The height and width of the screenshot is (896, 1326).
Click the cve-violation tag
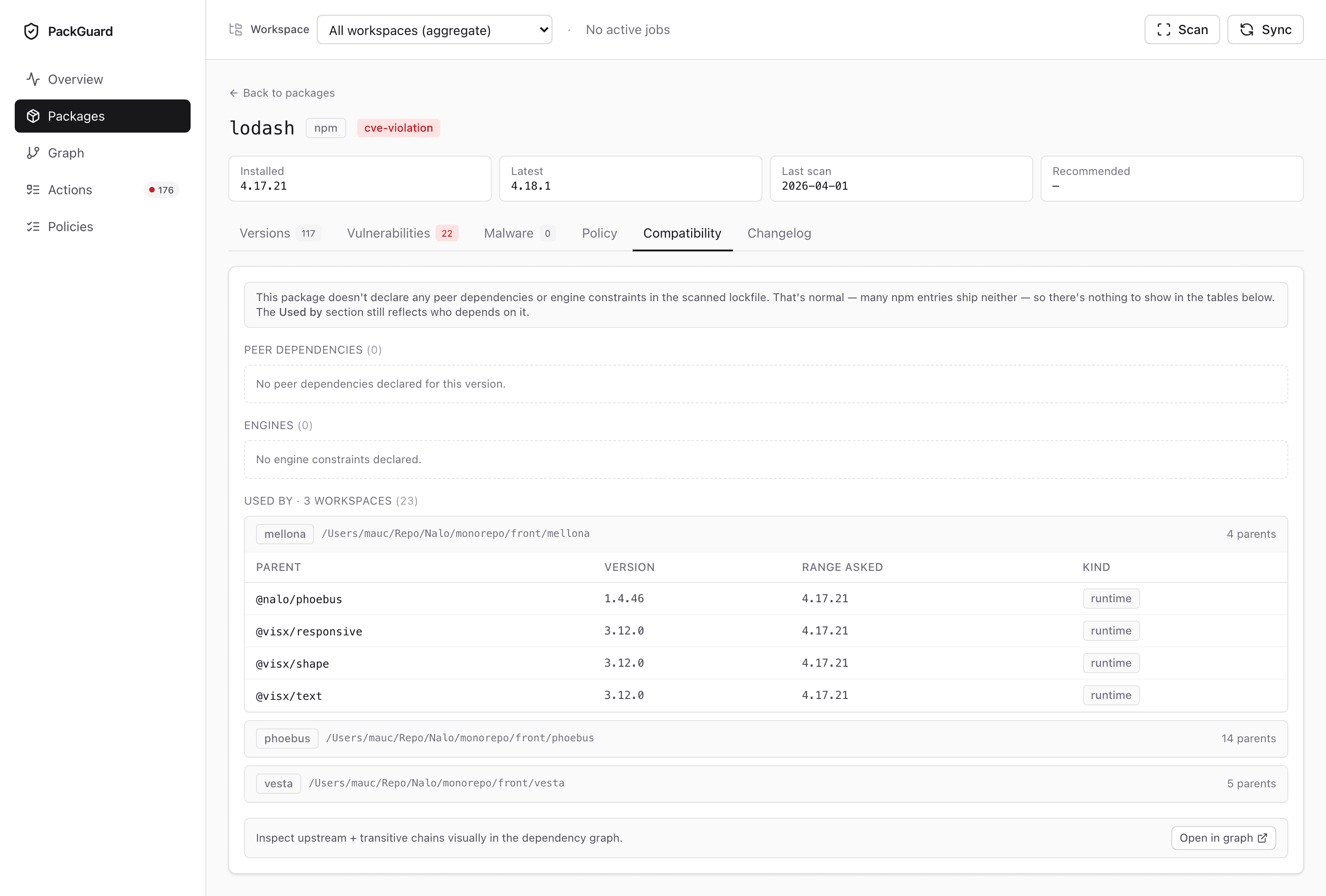[398, 128]
